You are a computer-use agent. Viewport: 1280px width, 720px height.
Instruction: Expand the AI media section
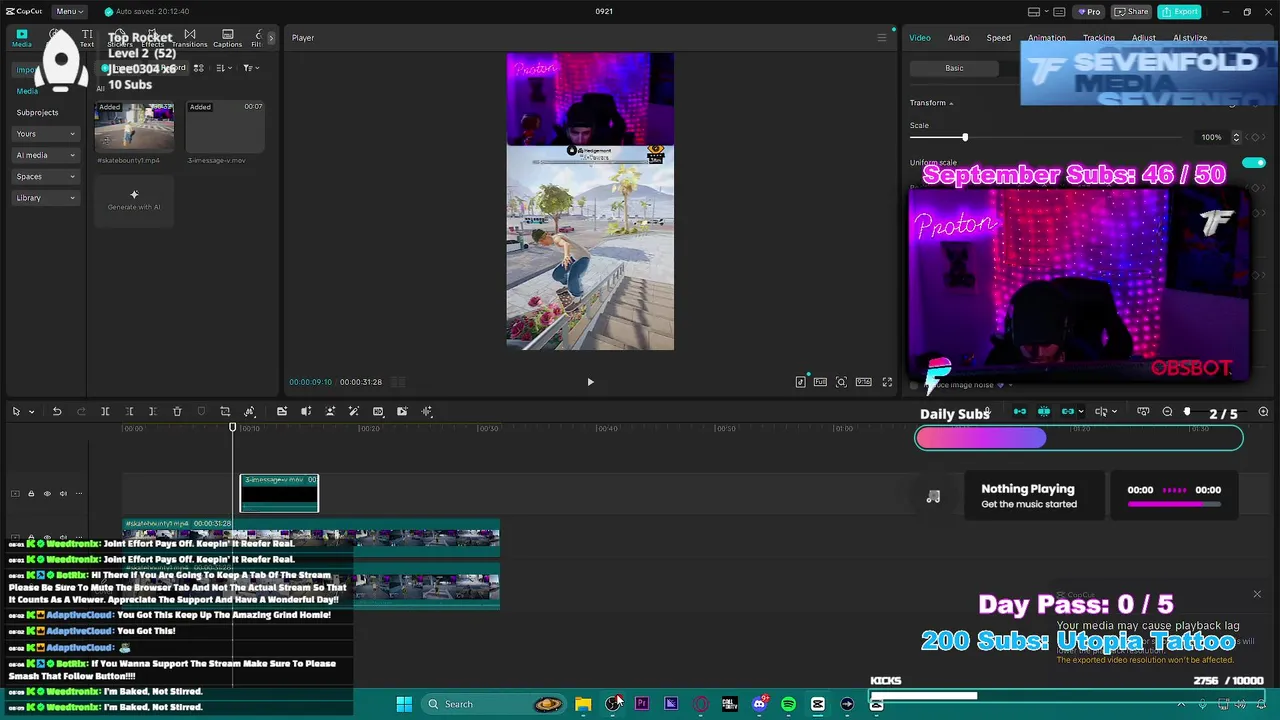(46, 155)
